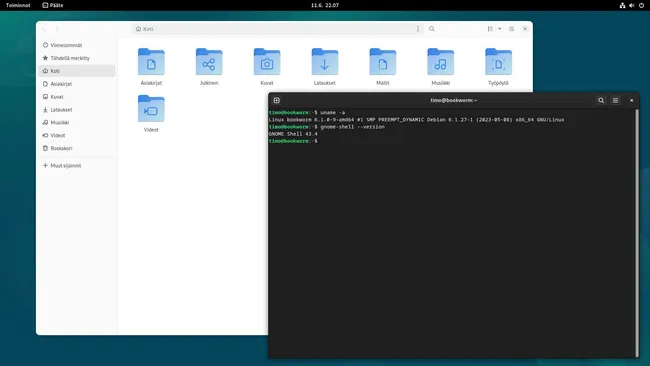Open Pääte app menu in top bar
650x366 pixels.
tap(53, 5)
